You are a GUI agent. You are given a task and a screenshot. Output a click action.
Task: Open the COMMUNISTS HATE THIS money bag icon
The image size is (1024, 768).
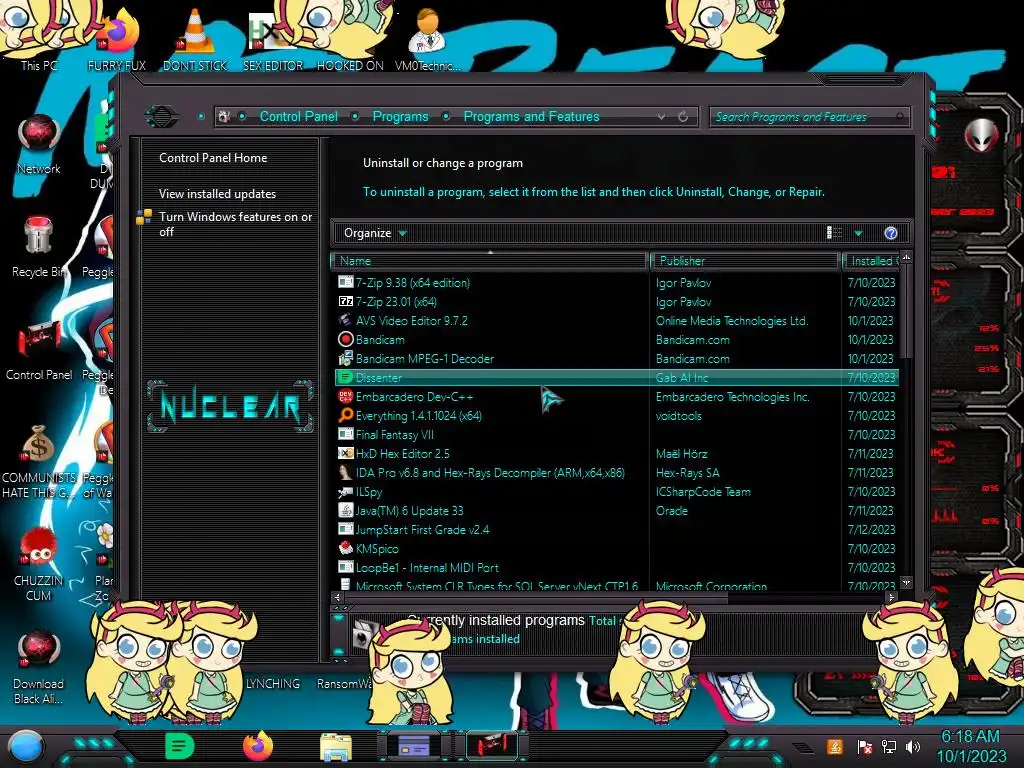pyautogui.click(x=39, y=461)
